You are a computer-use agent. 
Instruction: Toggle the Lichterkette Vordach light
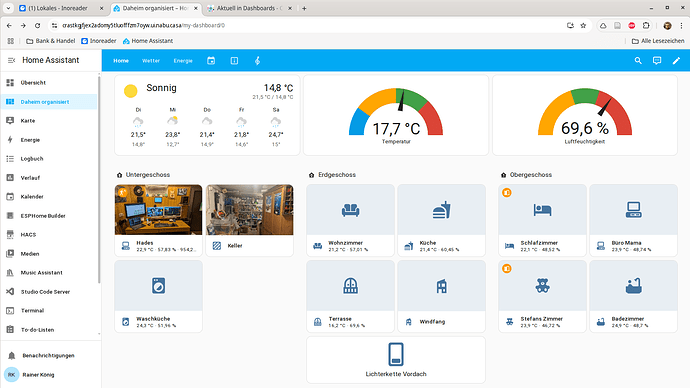tap(396, 360)
